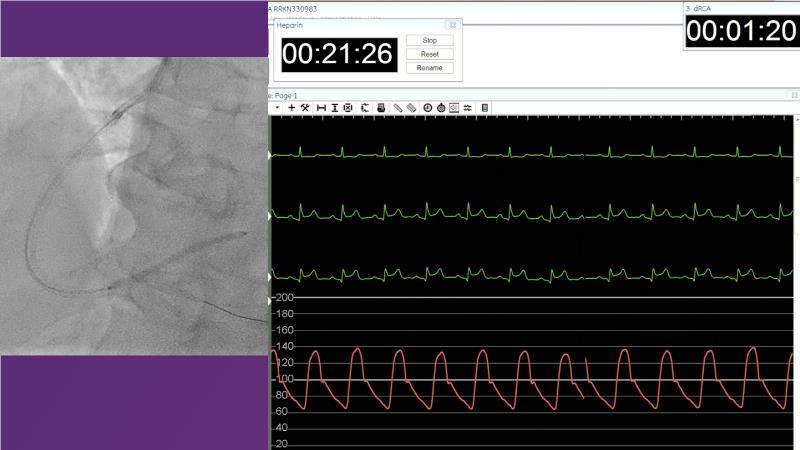Viewport: 800px width, 450px height.
Task: Click the printer icon in waveform toolbar
Action: (381, 107)
